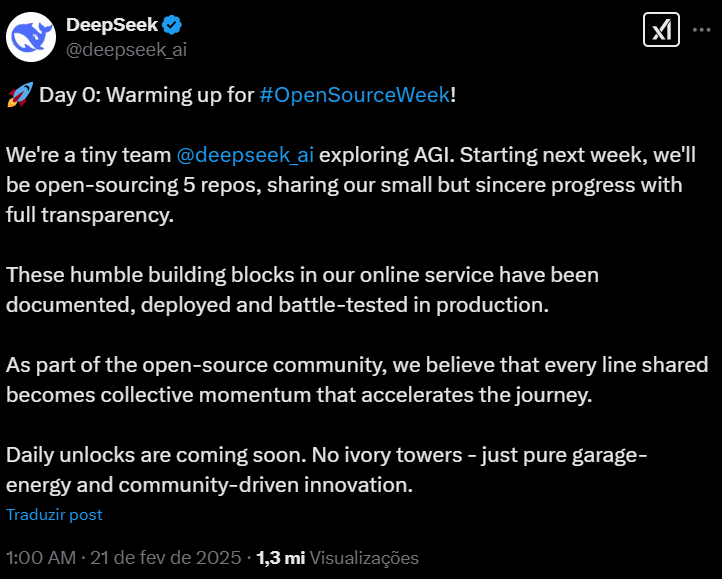Open the DeepSeek display name link
The width and height of the screenshot is (722, 579).
(x=109, y=25)
